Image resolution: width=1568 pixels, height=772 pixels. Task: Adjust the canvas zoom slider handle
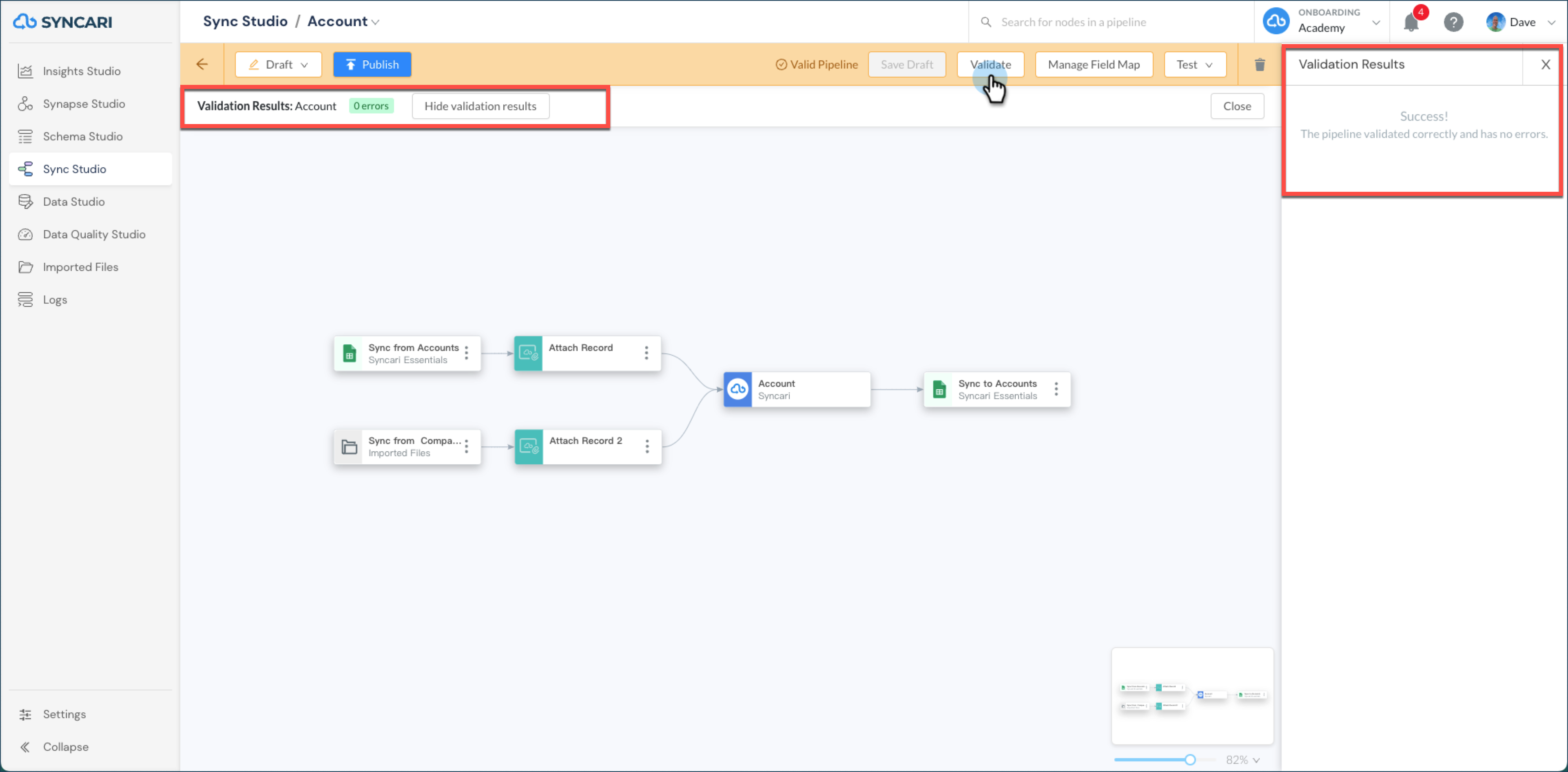click(x=1190, y=759)
